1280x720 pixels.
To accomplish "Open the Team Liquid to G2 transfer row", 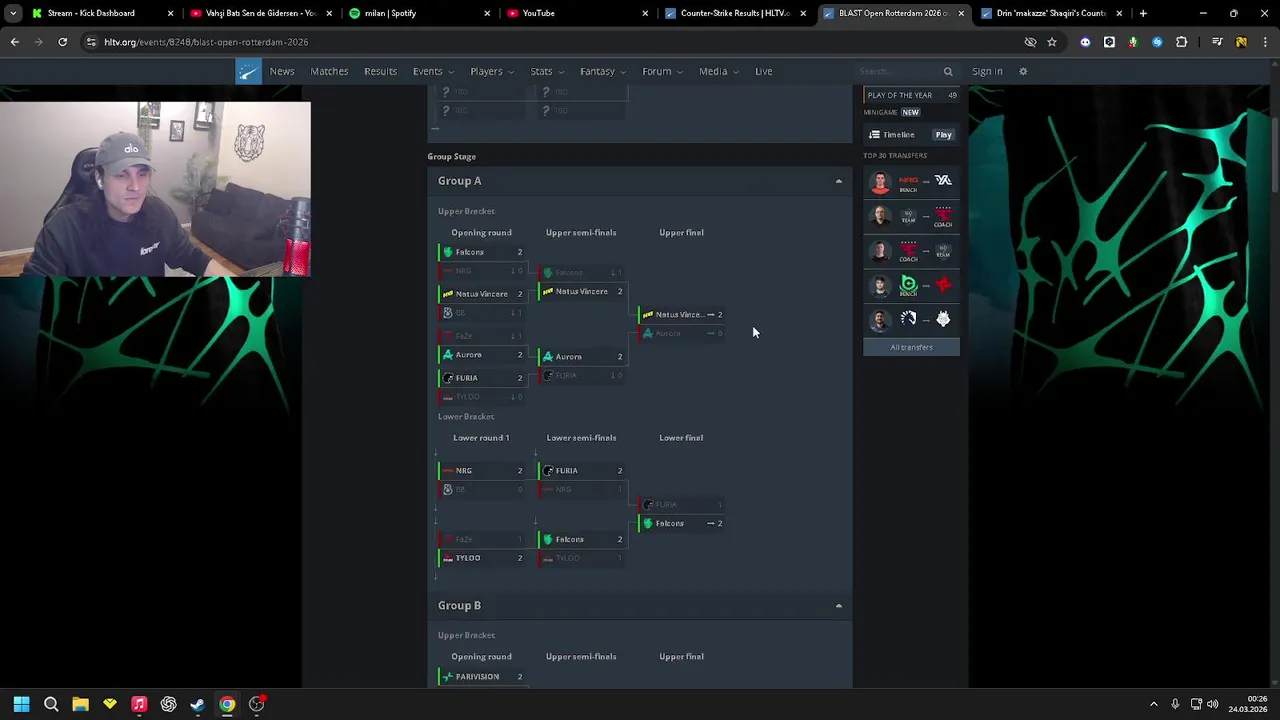I will (911, 320).
